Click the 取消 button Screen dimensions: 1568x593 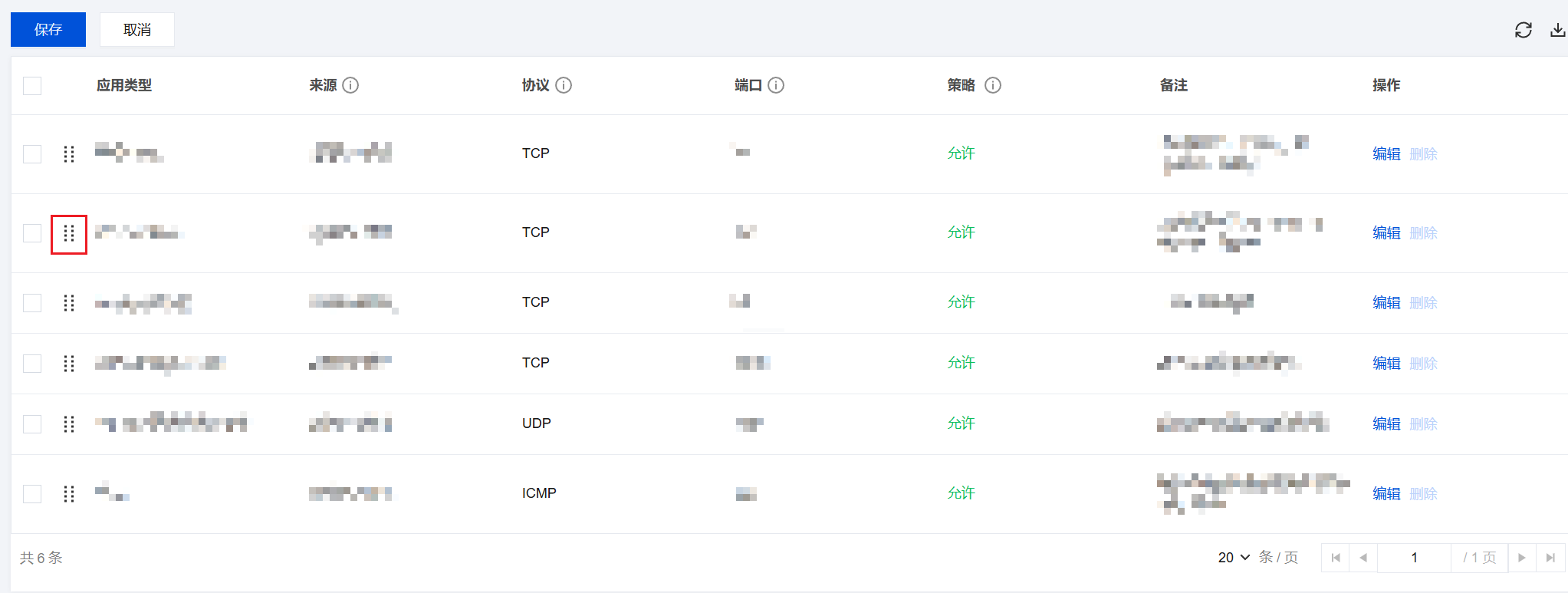pyautogui.click(x=137, y=30)
